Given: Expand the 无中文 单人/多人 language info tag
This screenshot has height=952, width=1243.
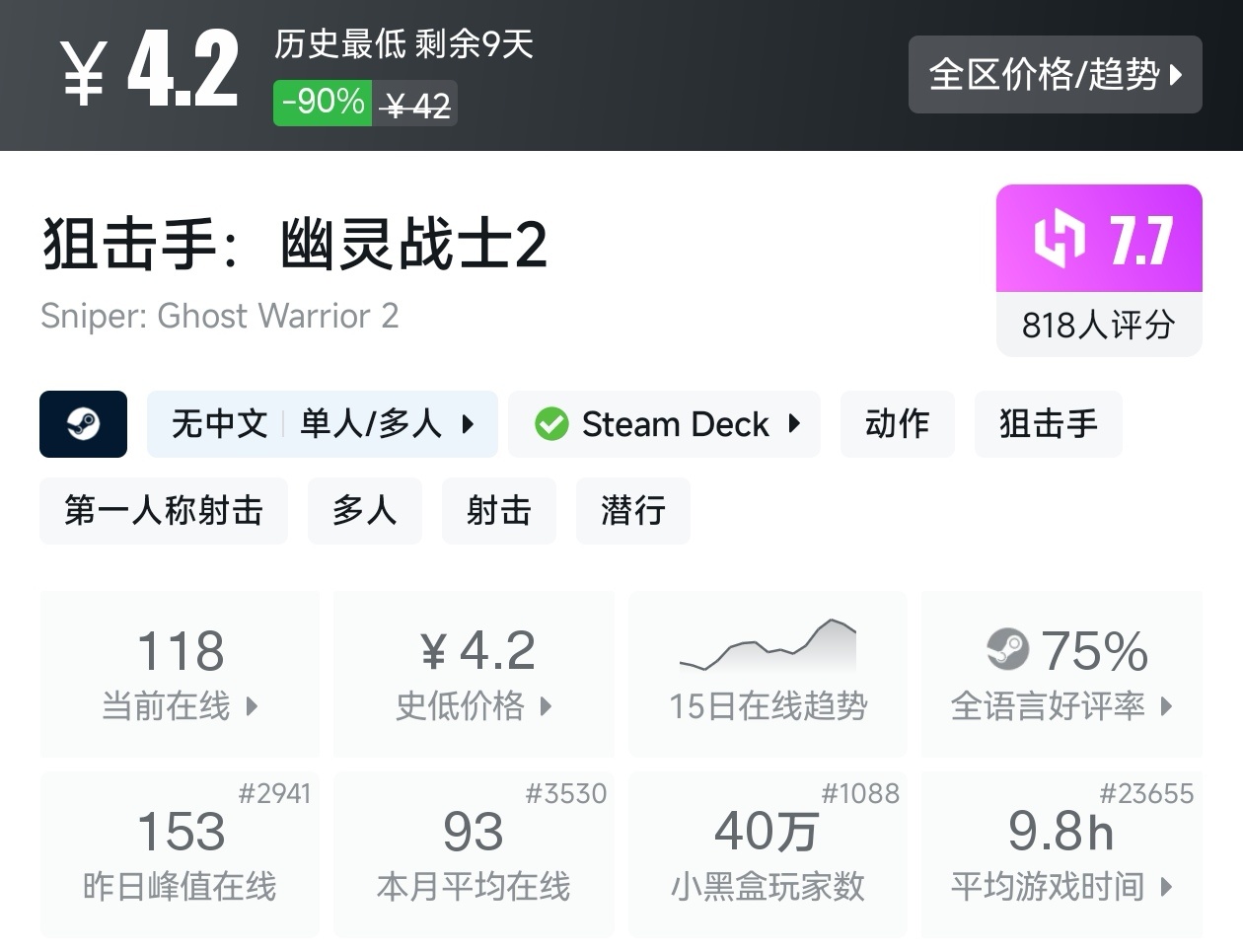Looking at the screenshot, I should coord(322,424).
